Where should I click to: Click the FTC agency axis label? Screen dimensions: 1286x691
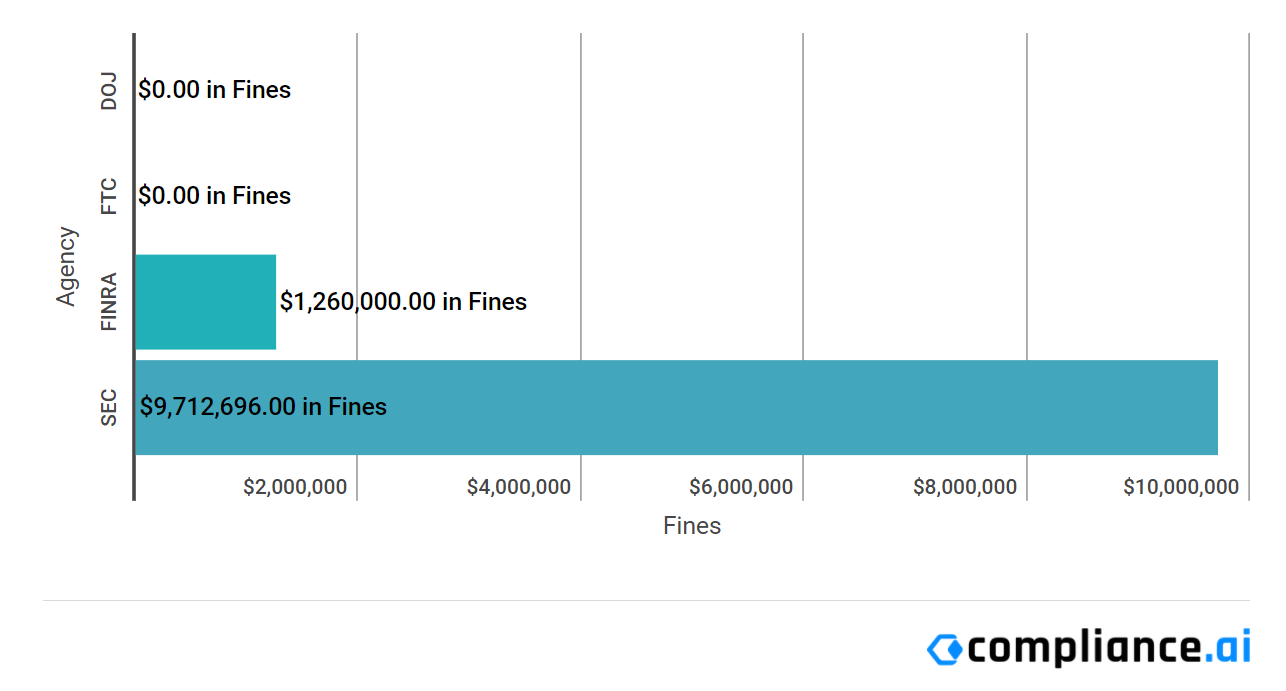pos(109,196)
